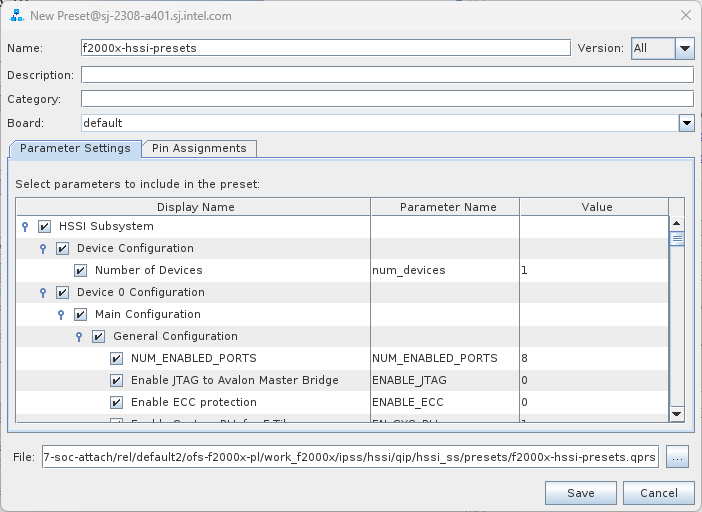Disable Enable ECC protection checkbox
This screenshot has width=702, height=512.
coord(117,403)
